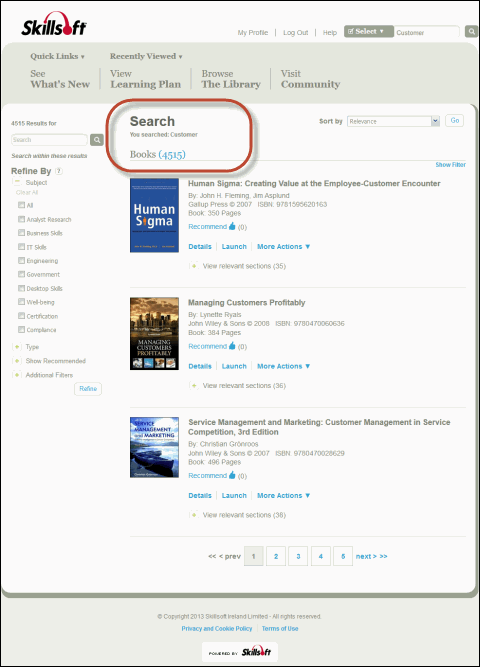Go to results page 5

tap(343, 556)
